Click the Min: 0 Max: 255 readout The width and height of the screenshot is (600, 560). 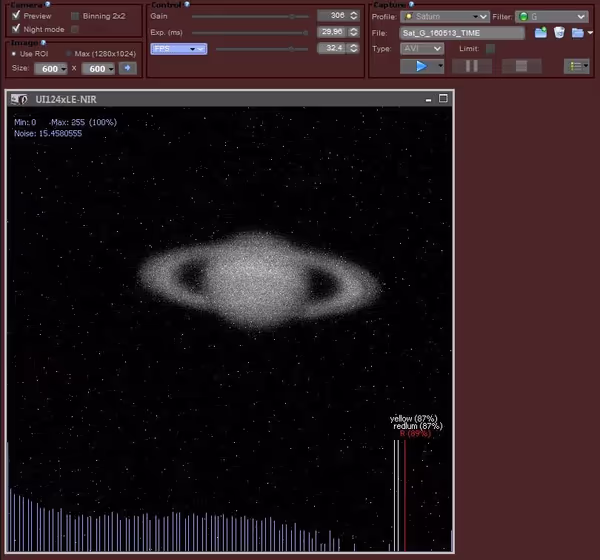65,122
